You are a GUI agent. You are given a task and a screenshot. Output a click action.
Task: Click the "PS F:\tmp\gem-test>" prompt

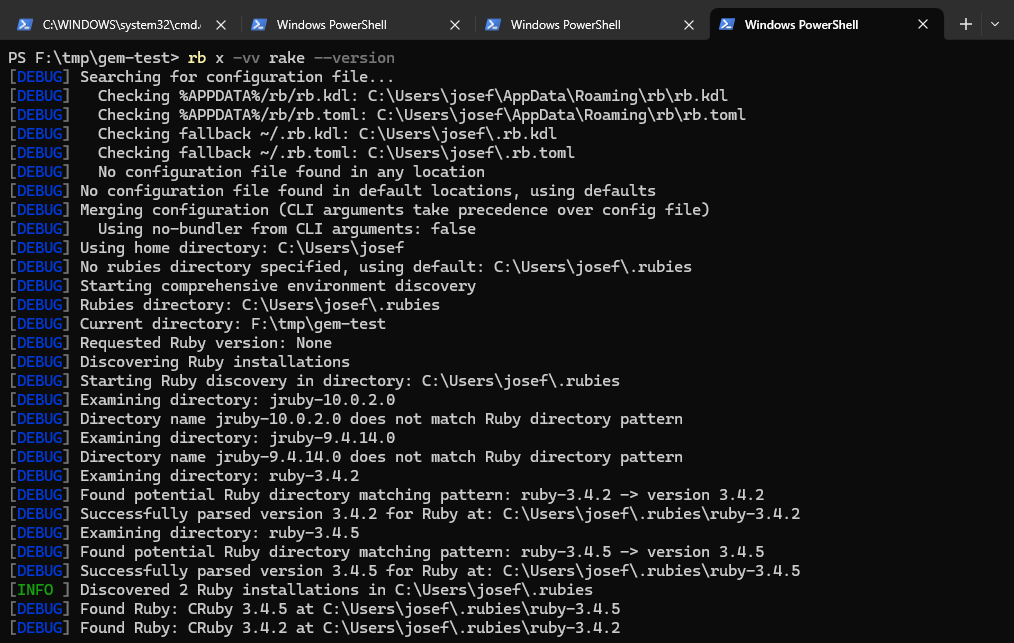(x=93, y=58)
